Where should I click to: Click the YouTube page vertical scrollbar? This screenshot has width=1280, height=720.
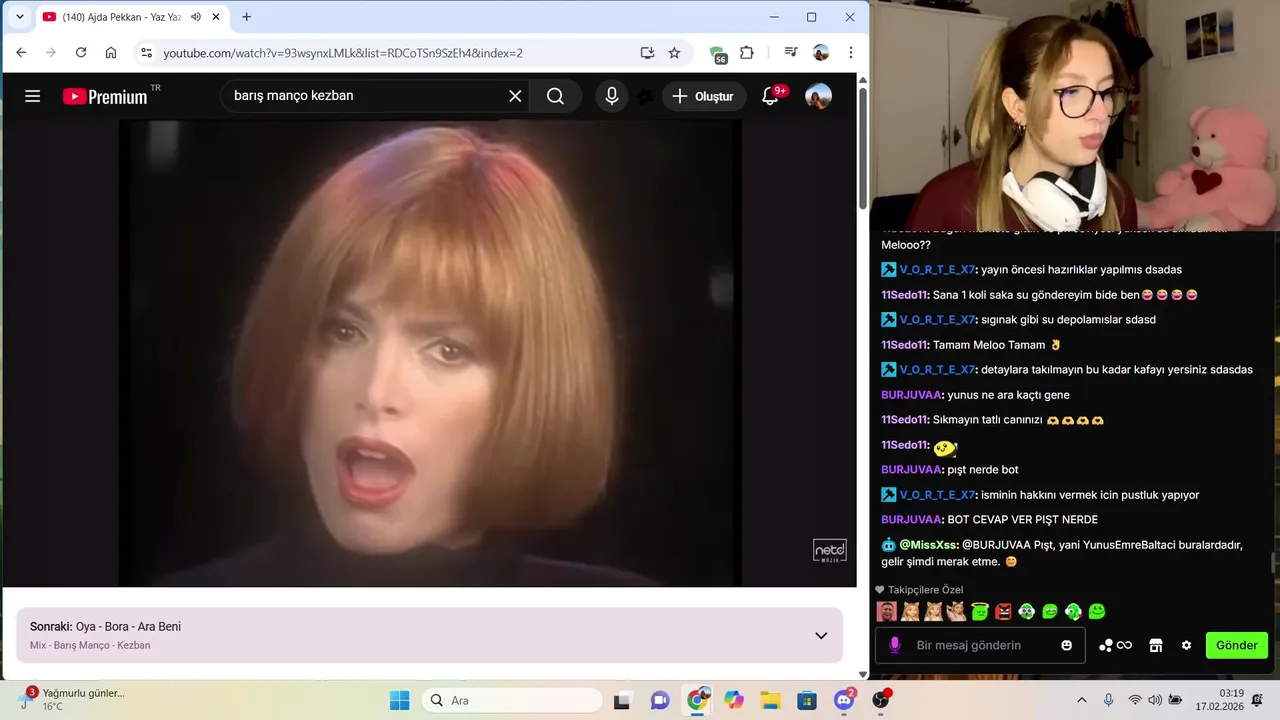click(x=862, y=148)
